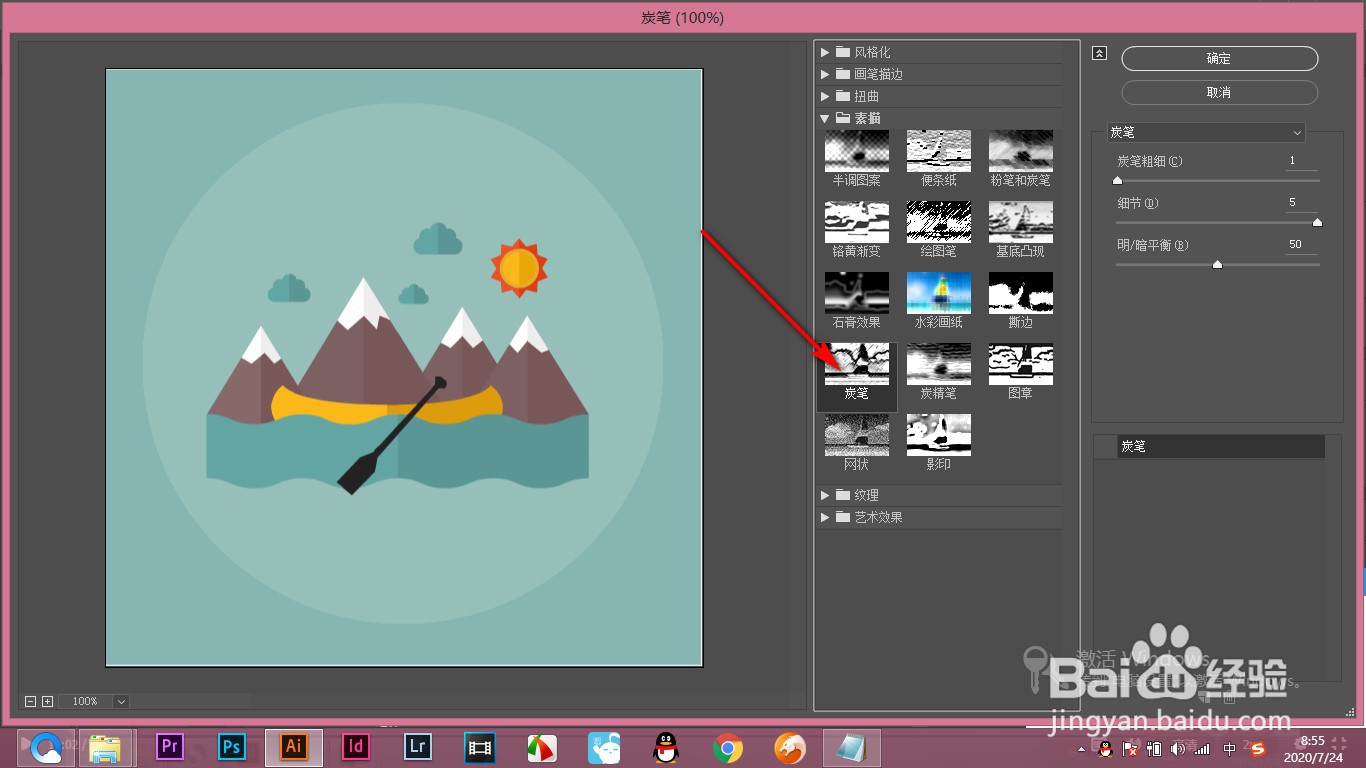Click the 明/暗平衡 slider handle

[1217, 265]
